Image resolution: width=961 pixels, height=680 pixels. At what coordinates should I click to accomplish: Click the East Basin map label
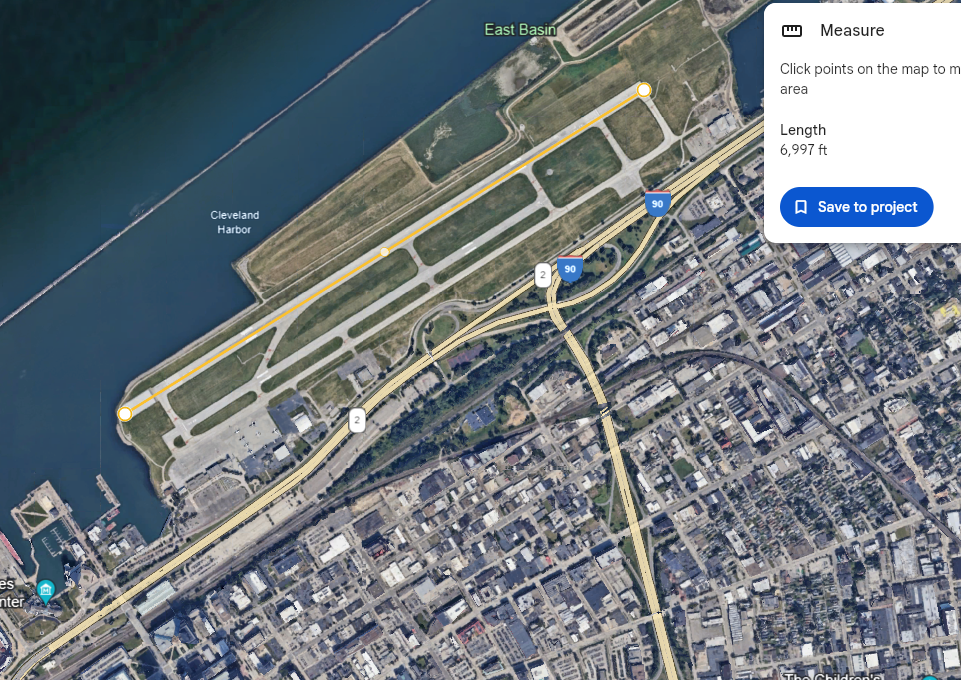[520, 29]
